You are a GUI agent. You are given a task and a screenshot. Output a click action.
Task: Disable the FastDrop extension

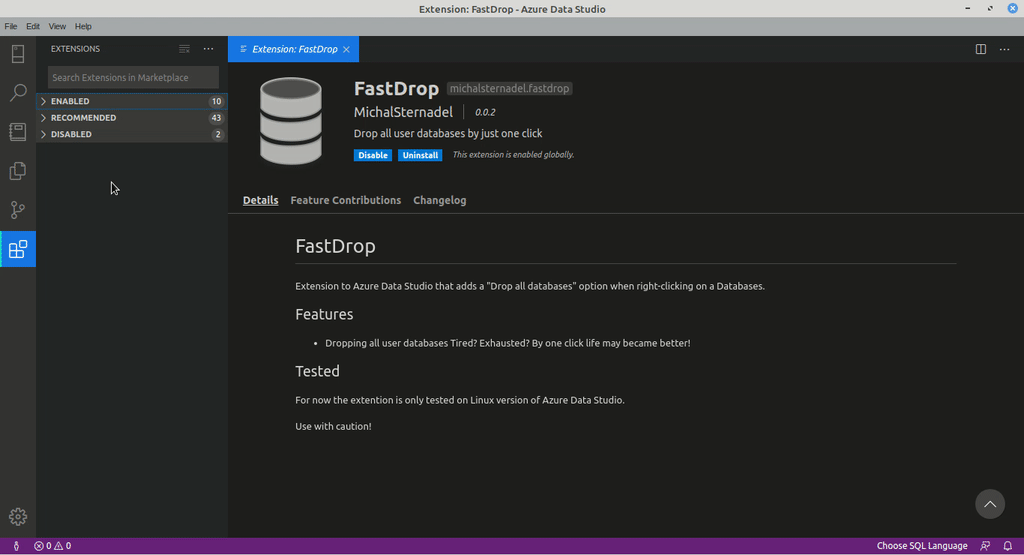373,155
